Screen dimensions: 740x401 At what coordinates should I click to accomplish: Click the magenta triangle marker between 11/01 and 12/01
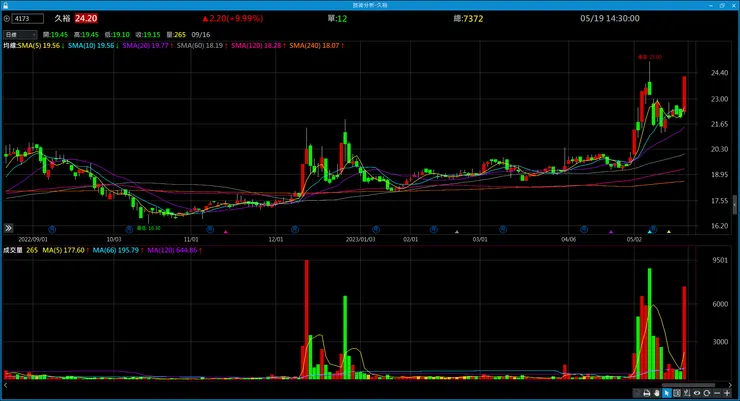click(x=226, y=232)
